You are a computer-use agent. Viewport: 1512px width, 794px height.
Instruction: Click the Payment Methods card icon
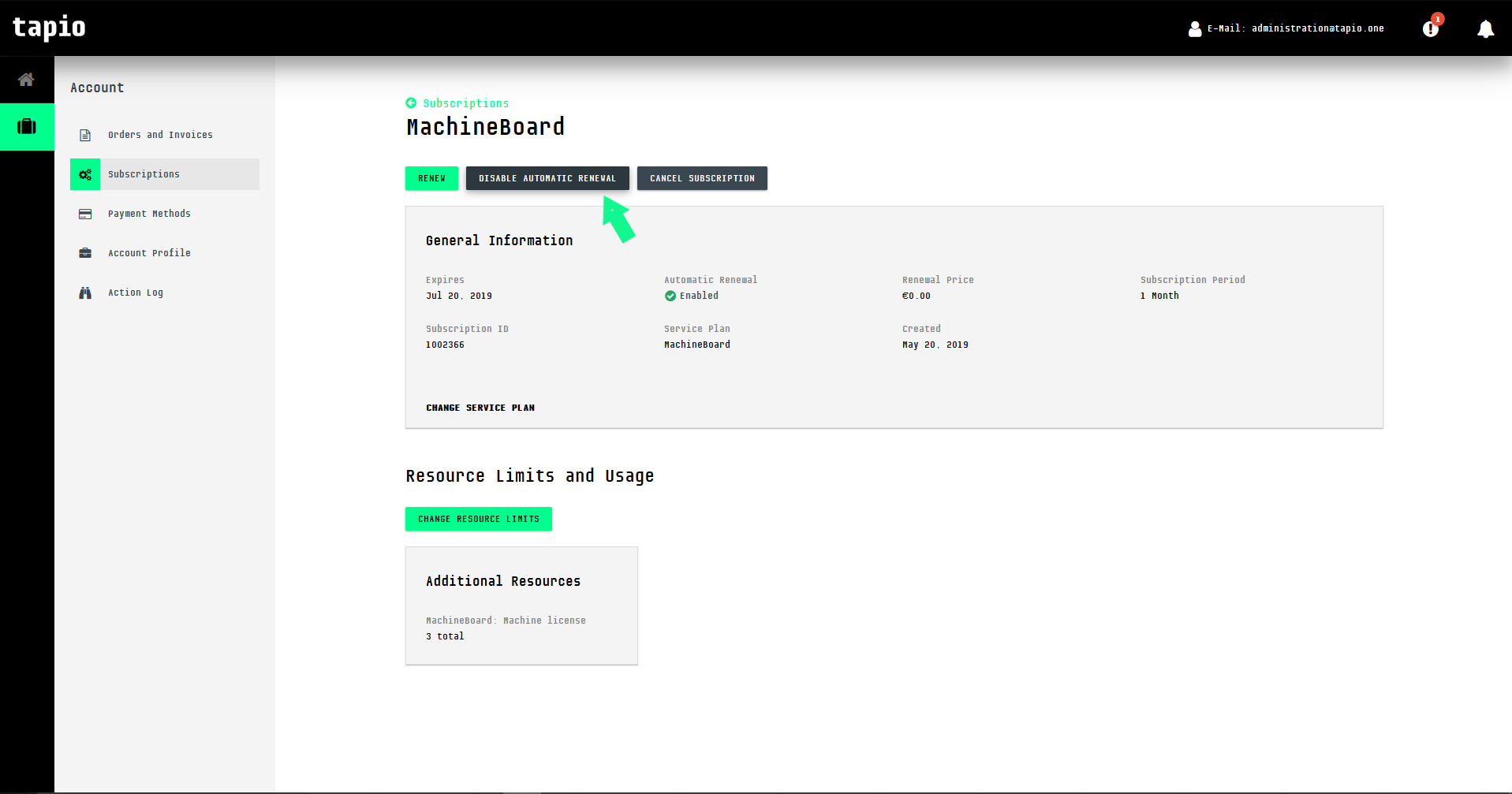click(x=85, y=214)
